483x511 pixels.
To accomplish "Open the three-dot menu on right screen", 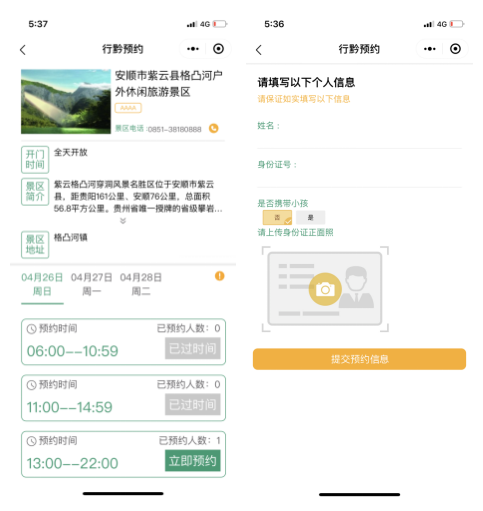I will 430,49.
